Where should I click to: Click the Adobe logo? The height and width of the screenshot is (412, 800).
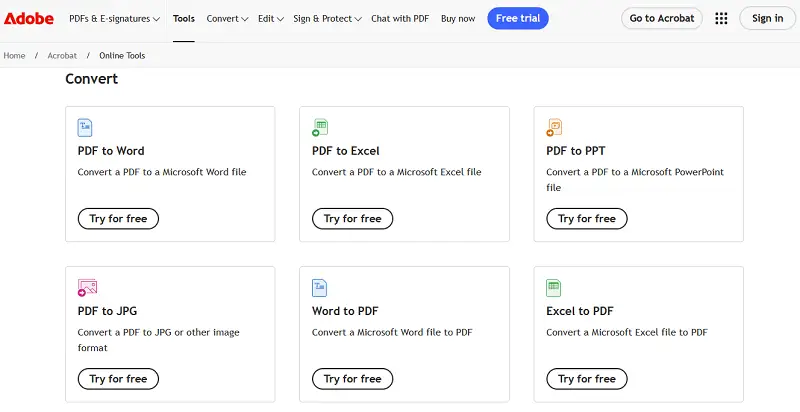point(29,18)
